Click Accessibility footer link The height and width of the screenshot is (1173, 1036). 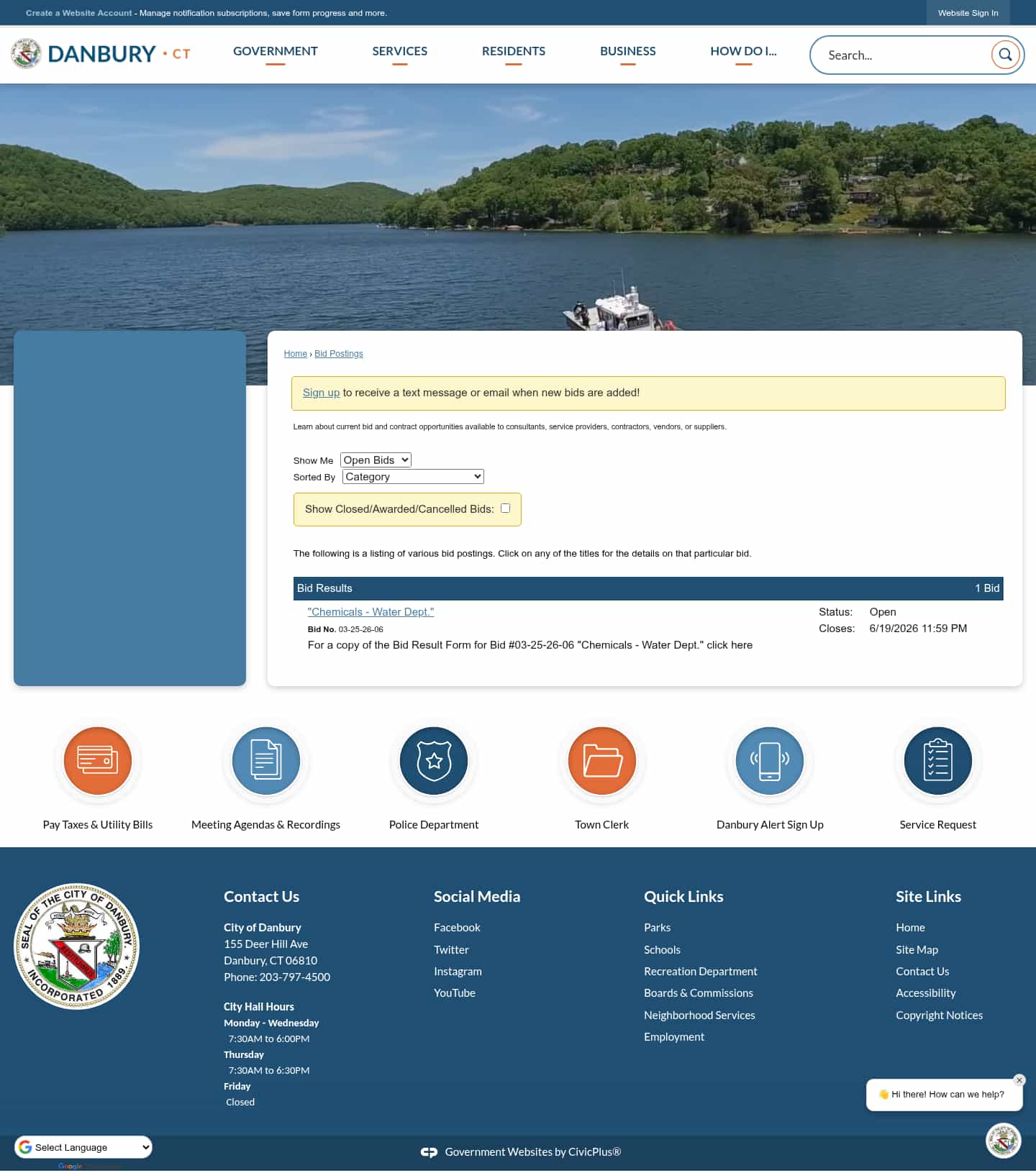point(926,993)
